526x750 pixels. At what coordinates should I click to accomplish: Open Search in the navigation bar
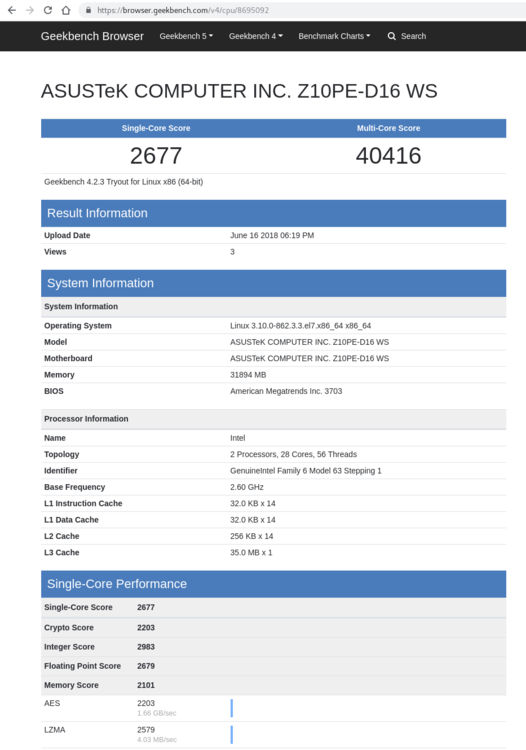pyautogui.click(x=406, y=36)
